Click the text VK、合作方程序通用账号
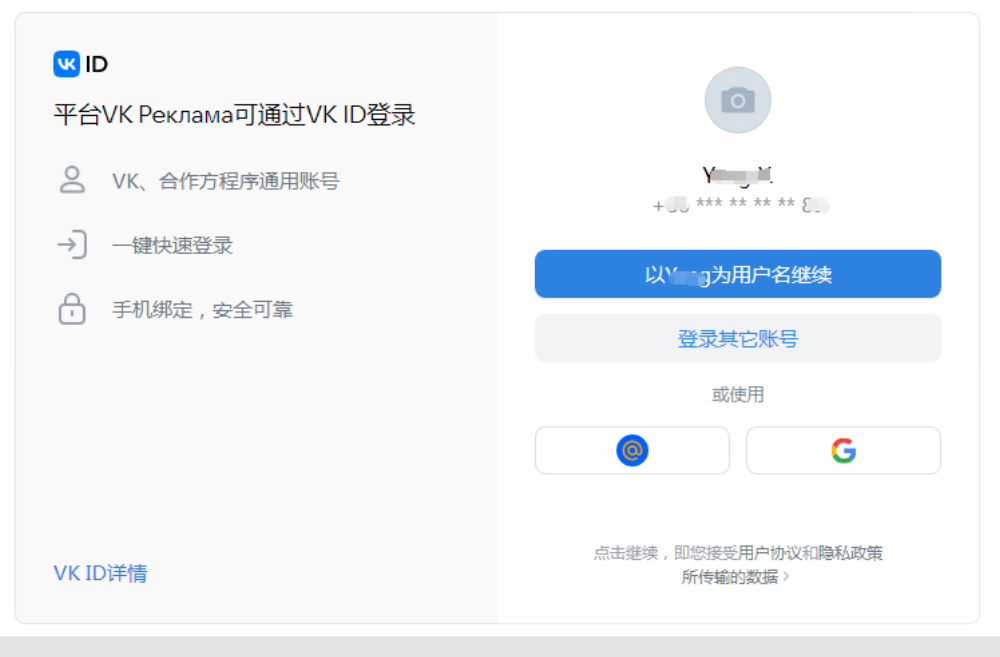Viewport: 1000px width, 657px height. [x=226, y=181]
